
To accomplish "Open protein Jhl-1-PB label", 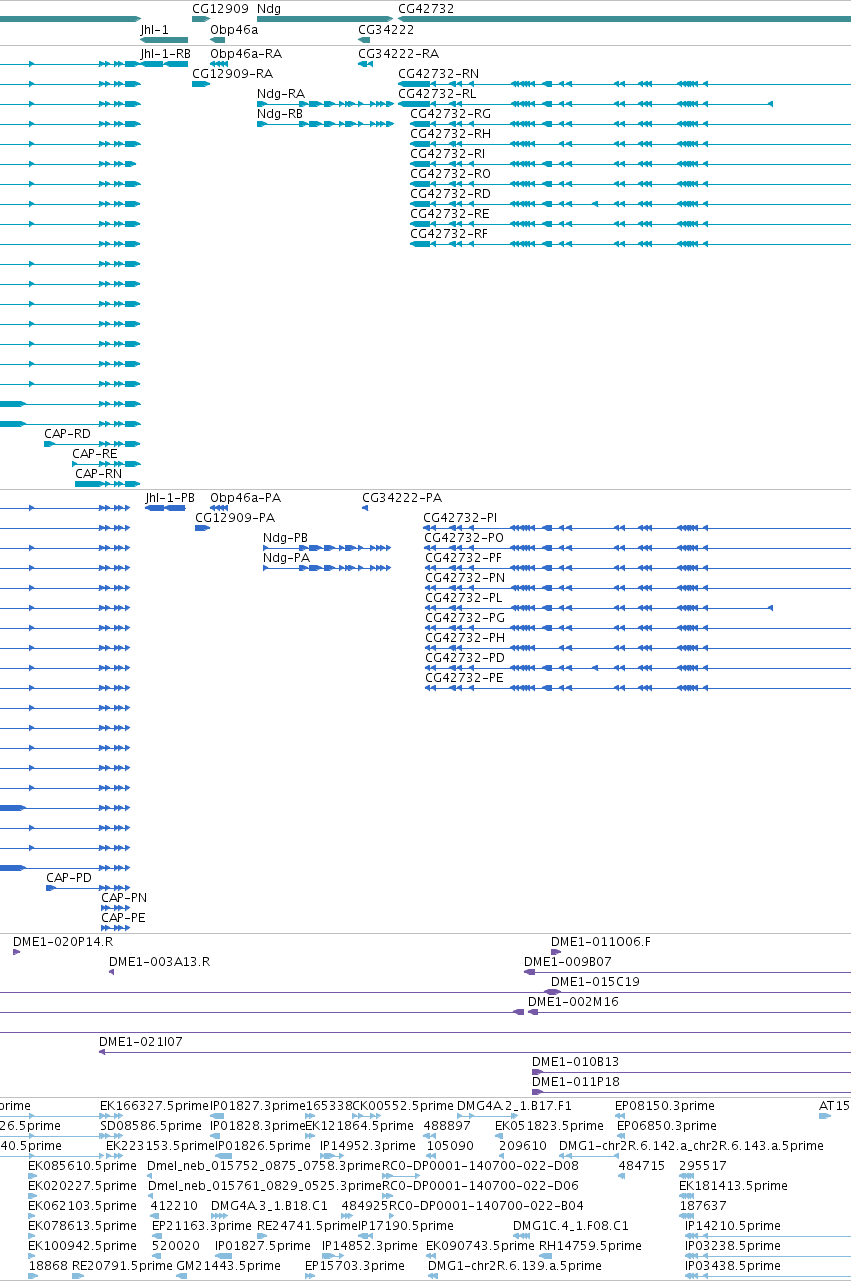I will 170,498.
